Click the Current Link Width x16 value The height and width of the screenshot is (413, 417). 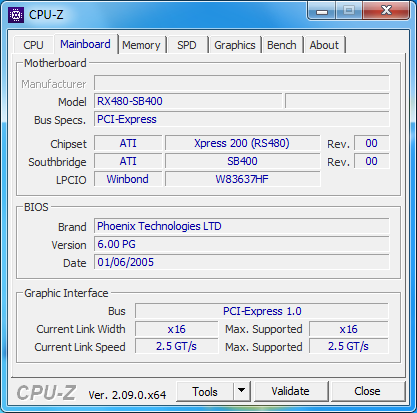176,329
